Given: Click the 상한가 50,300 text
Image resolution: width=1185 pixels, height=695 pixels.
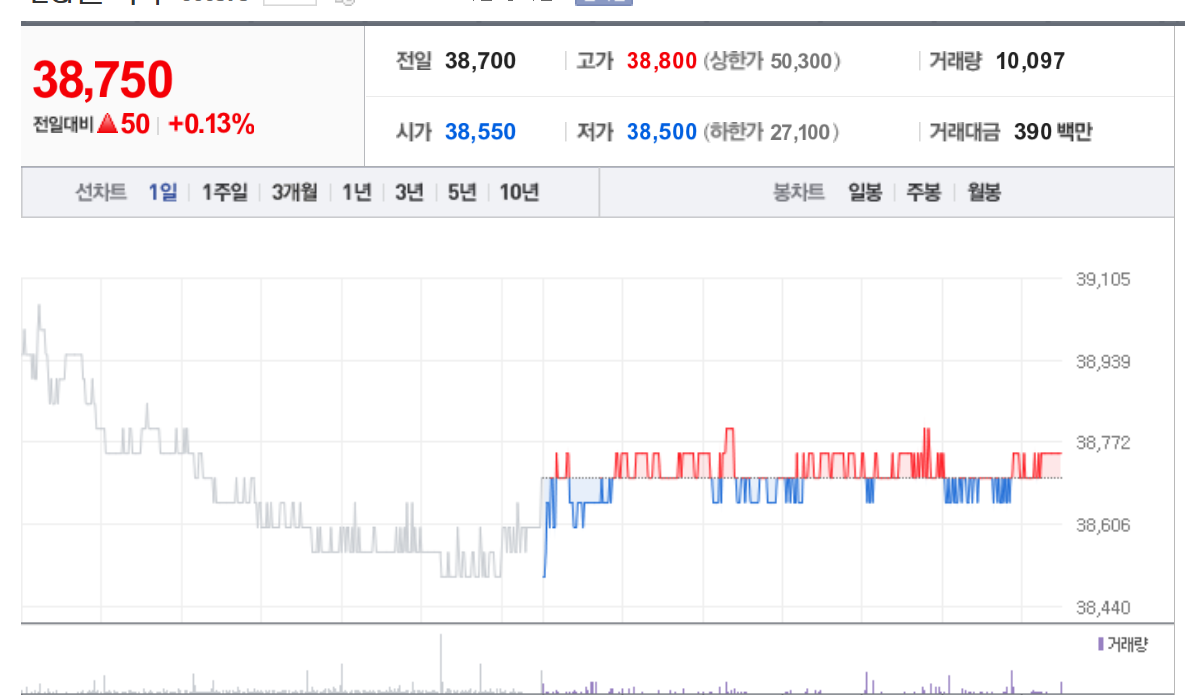Looking at the screenshot, I should point(772,61).
